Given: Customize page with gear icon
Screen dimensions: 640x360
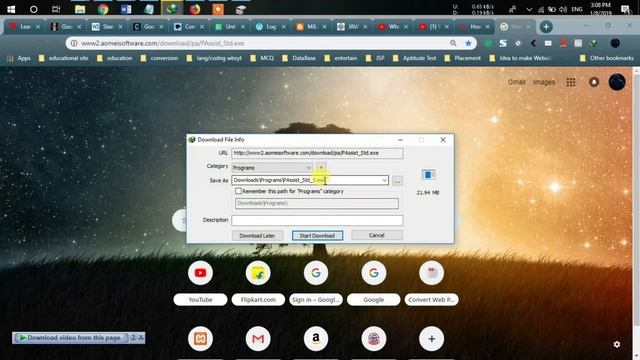Looking at the screenshot, I should pyautogui.click(x=617, y=344).
